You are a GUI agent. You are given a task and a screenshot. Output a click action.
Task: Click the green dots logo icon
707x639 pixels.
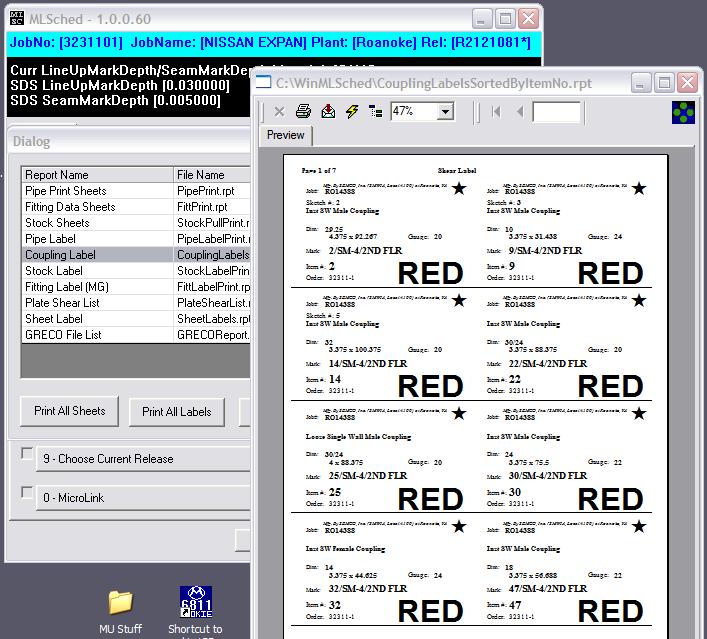tap(682, 112)
